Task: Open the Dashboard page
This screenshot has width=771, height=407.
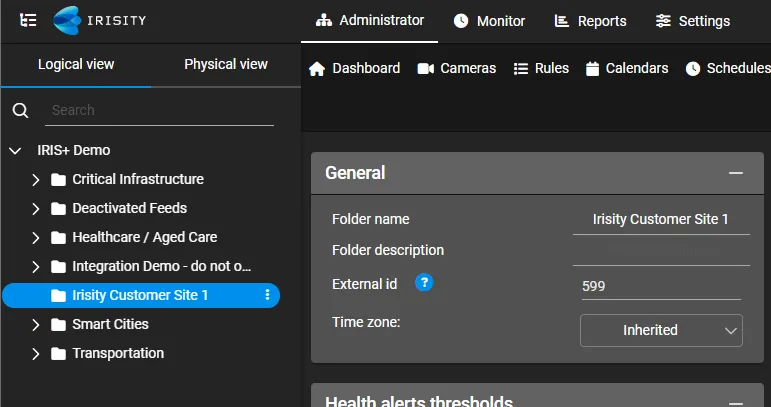Action: tap(354, 68)
